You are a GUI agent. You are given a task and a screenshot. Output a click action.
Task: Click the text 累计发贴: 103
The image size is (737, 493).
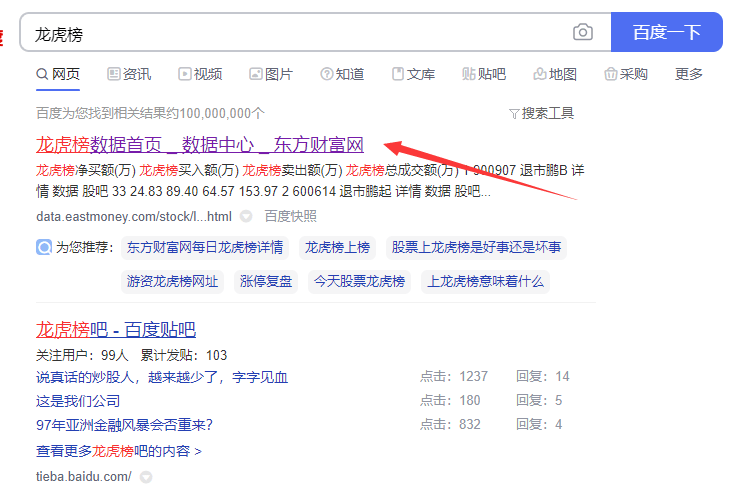point(184,355)
